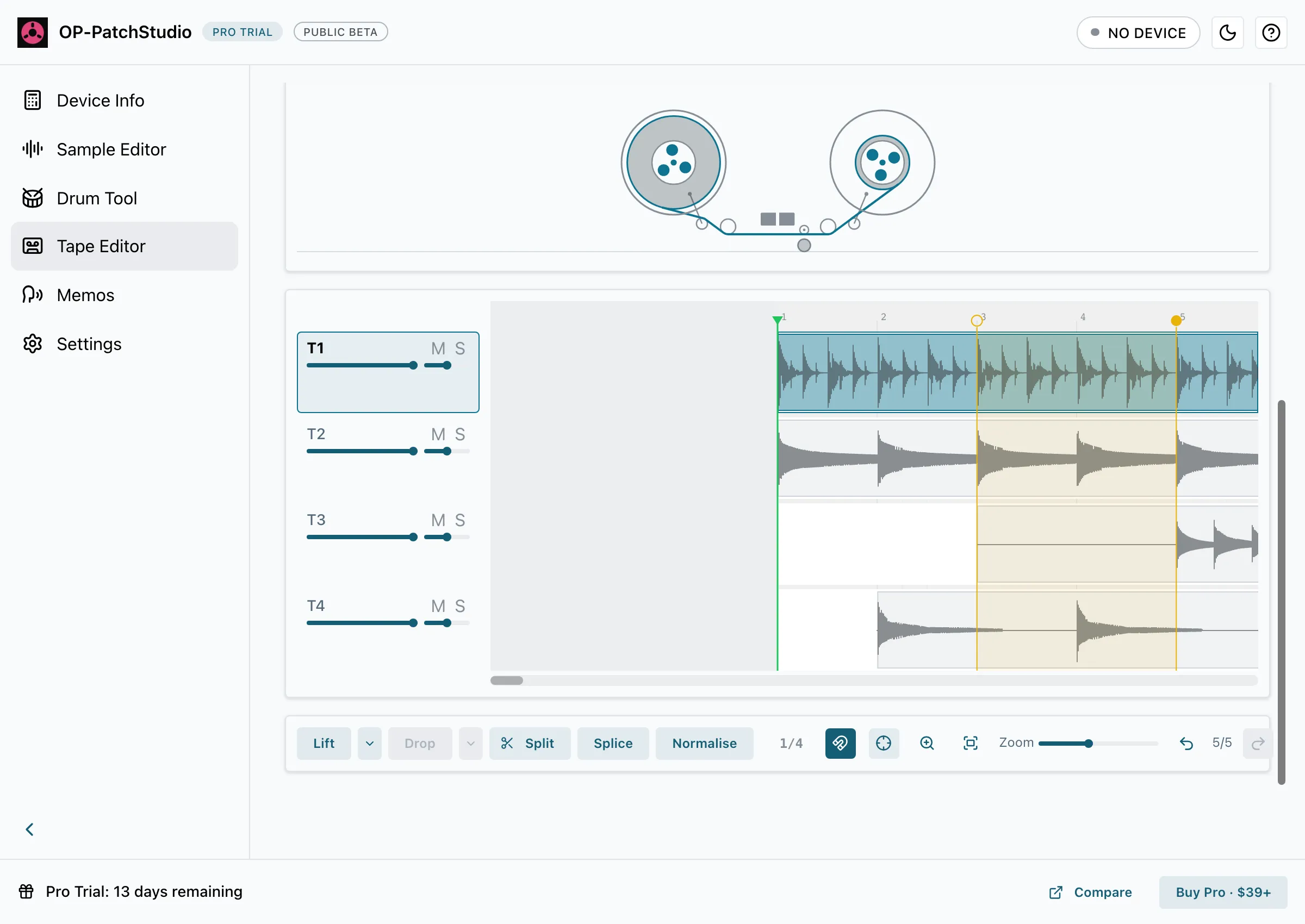Click the Pro Trial gift icon
1305x924 pixels.
pyautogui.click(x=26, y=891)
